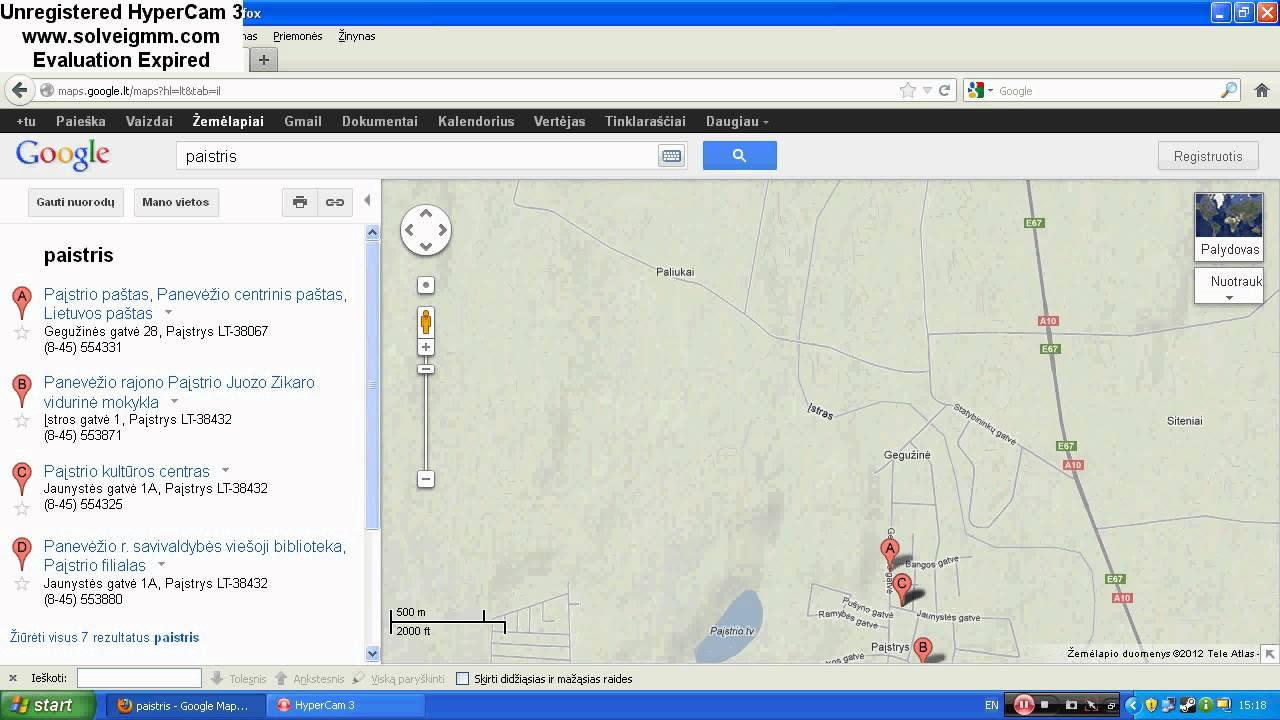Star the Pajstrio paštas result

pos(21,333)
